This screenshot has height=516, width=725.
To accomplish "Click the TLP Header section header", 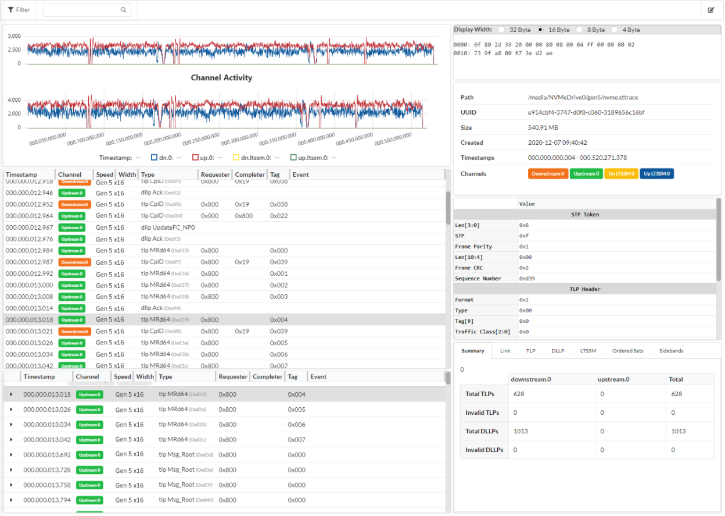I will tap(585, 289).
